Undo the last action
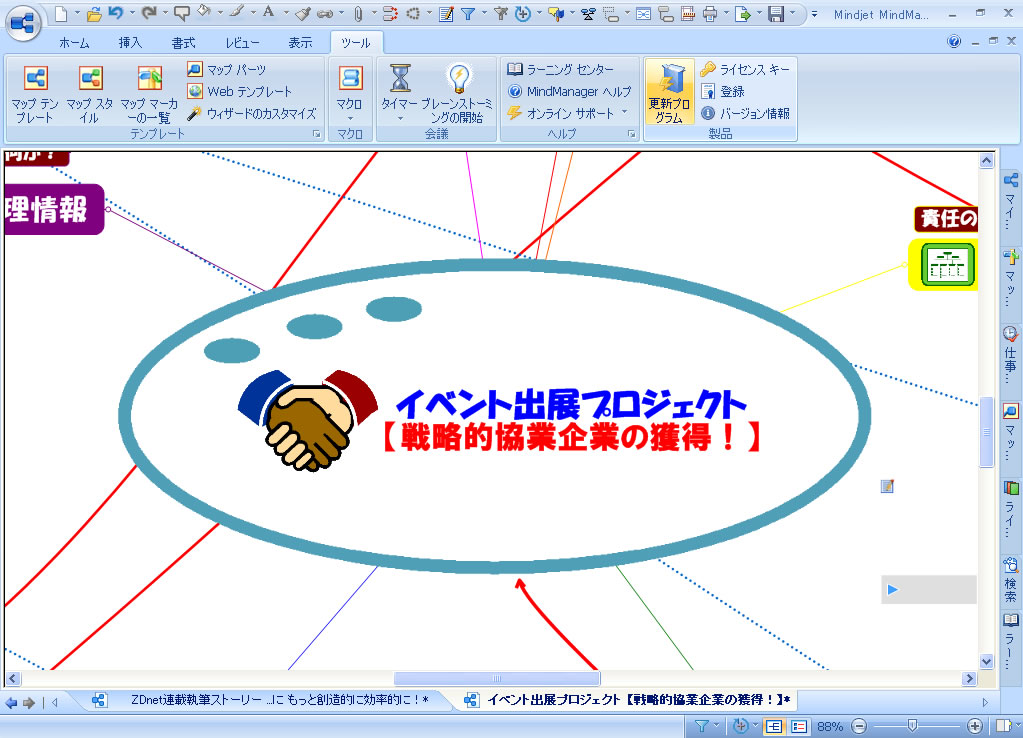Viewport: 1023px width, 738px height. (116, 12)
